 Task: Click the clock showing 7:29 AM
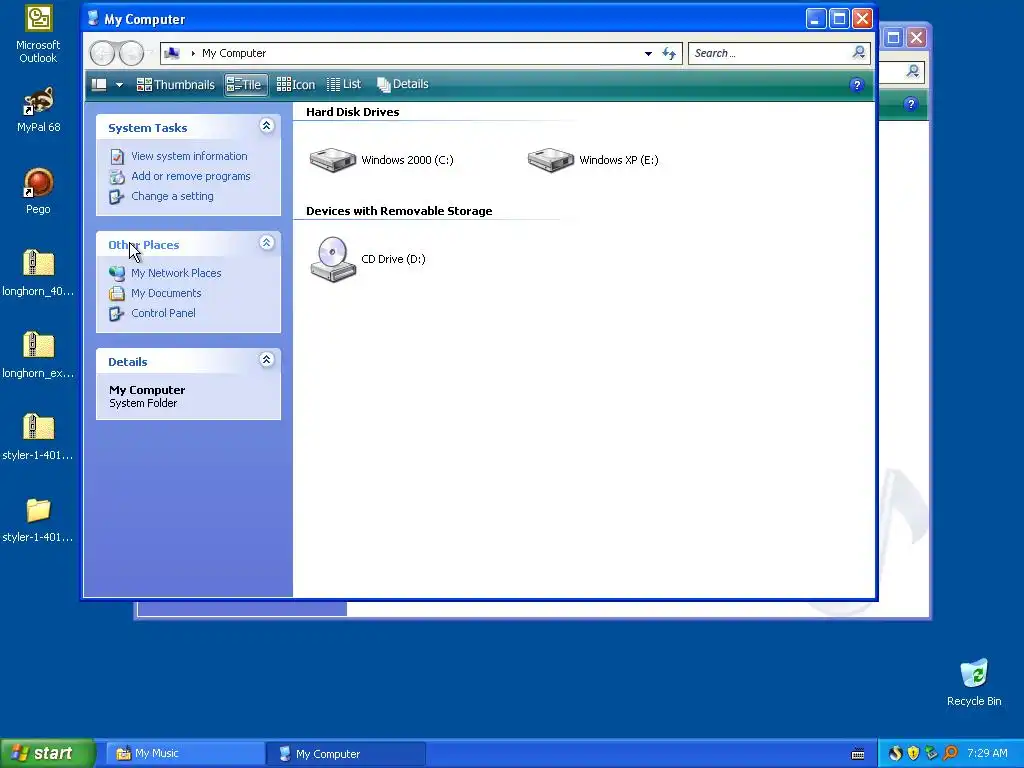click(987, 754)
